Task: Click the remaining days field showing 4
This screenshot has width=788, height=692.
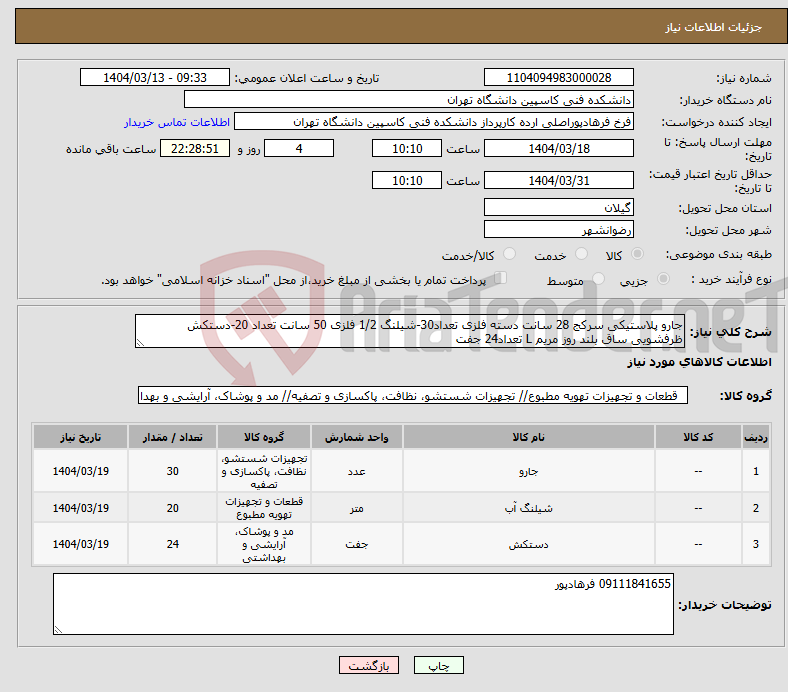Action: (x=299, y=148)
